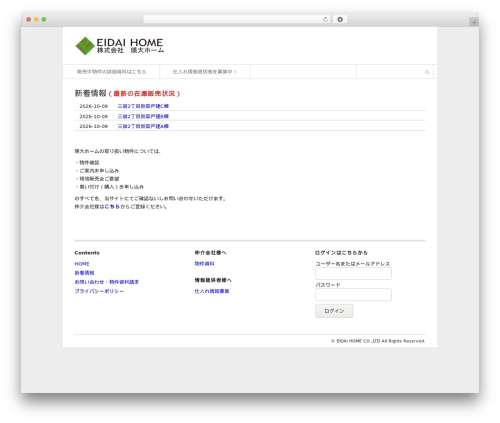Open 仕入れ情報募集 link
This screenshot has height=423, width=500.
(212, 291)
